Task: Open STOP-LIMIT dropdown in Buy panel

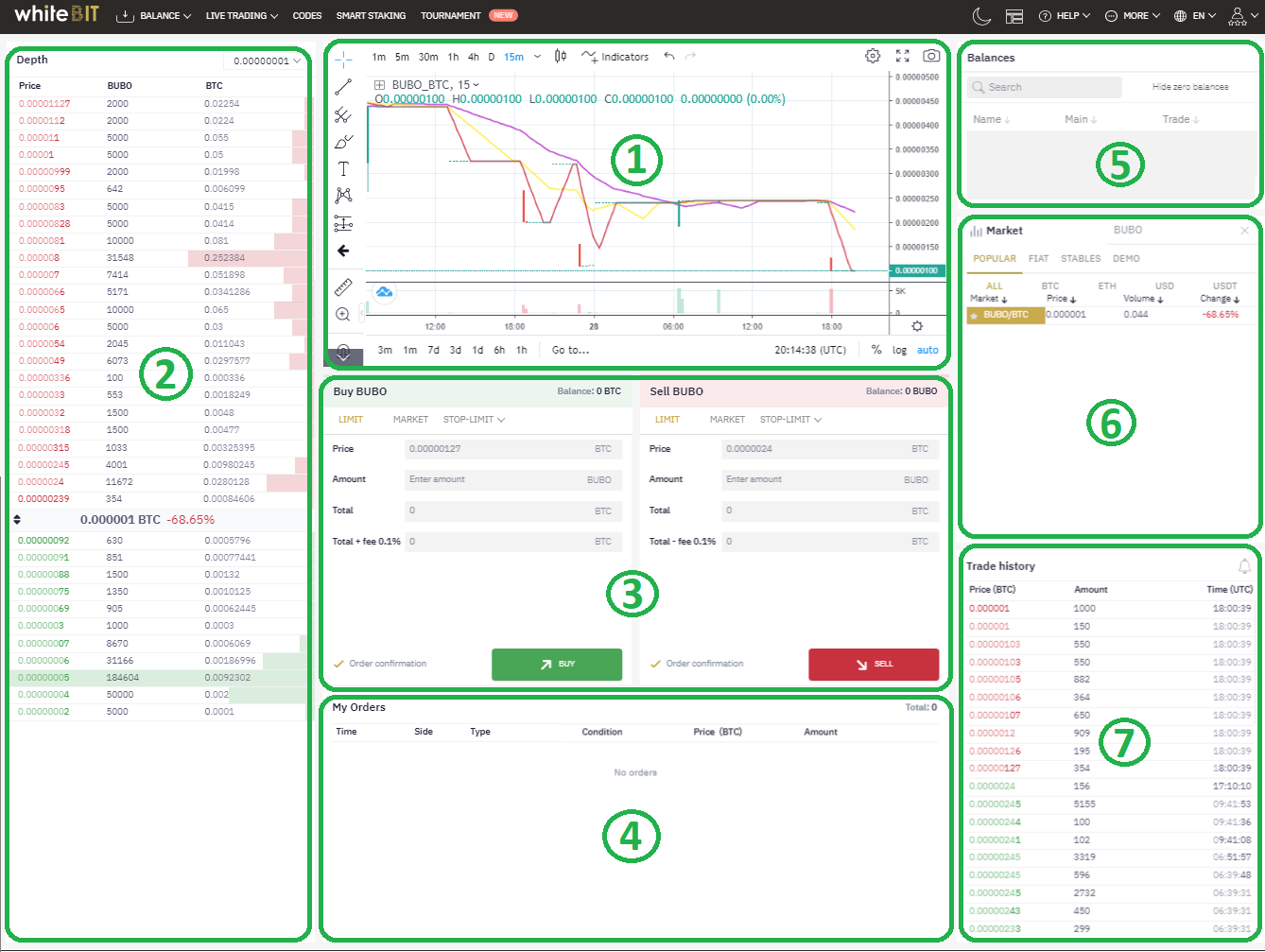Action: point(474,419)
